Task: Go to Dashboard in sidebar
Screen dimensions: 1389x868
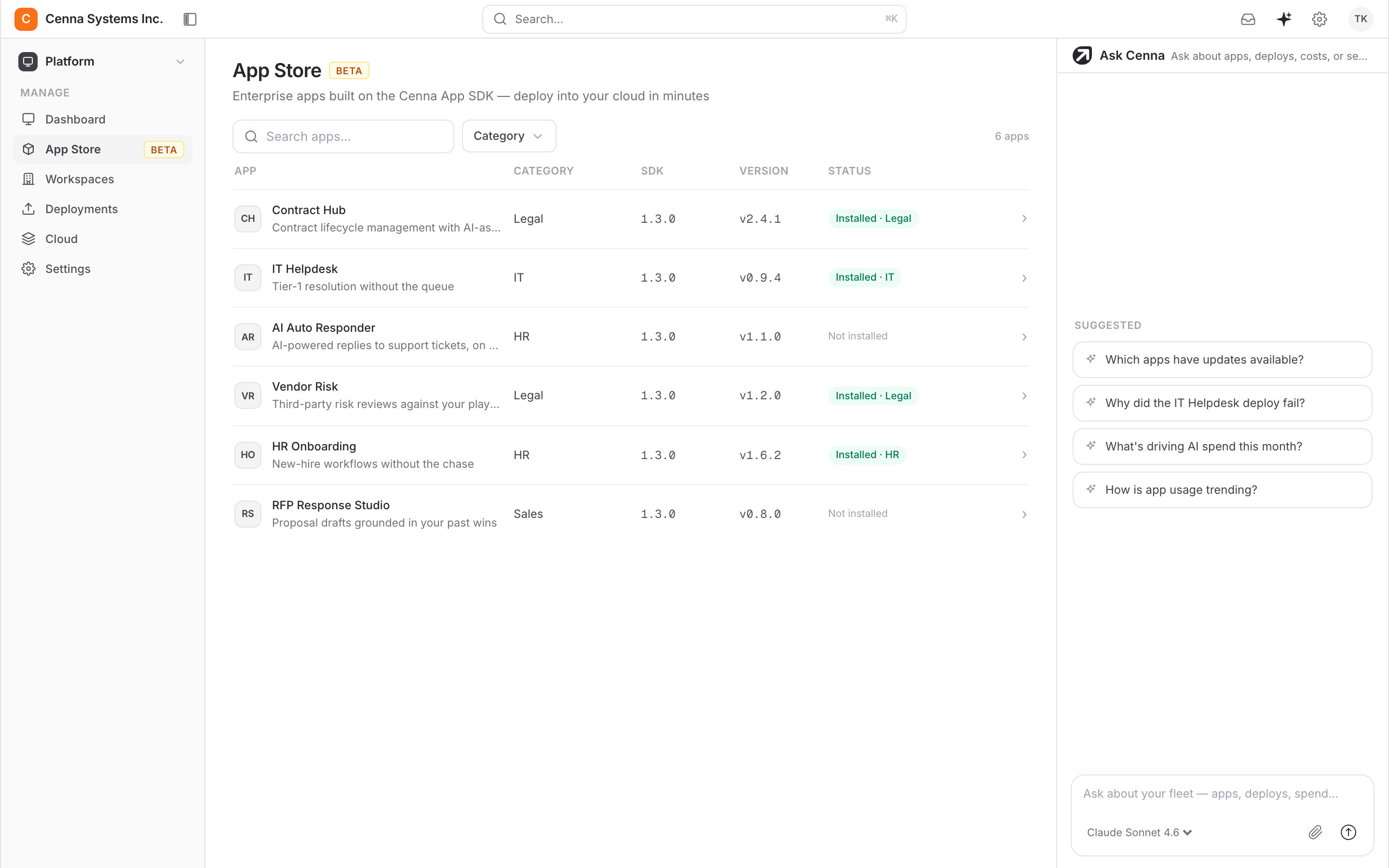Action: [x=103, y=120]
